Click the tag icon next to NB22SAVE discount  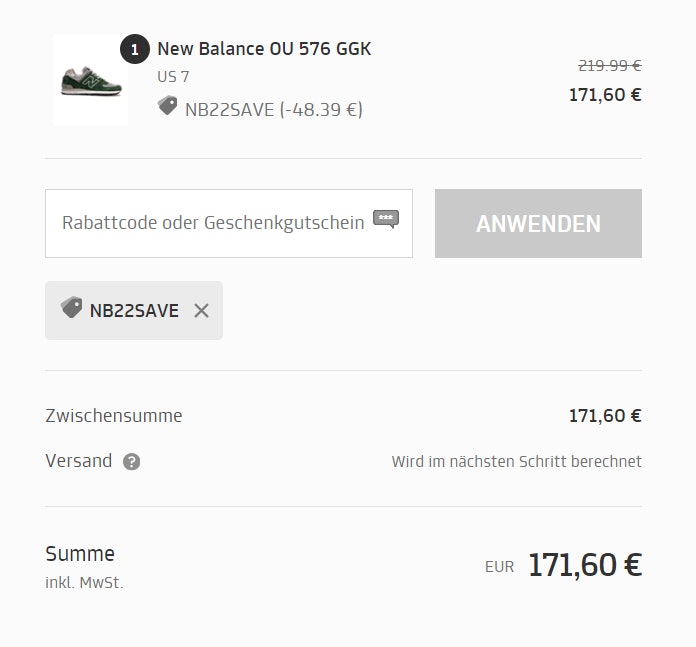point(168,106)
